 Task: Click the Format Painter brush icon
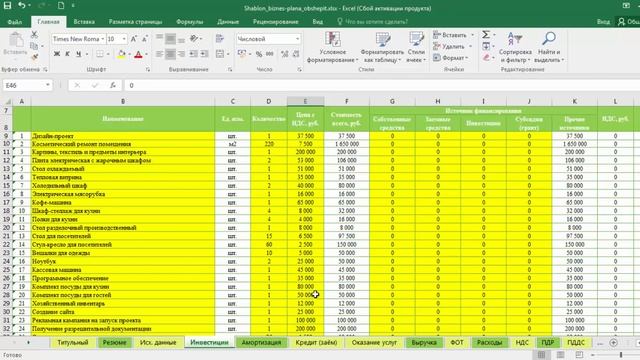coord(34,57)
